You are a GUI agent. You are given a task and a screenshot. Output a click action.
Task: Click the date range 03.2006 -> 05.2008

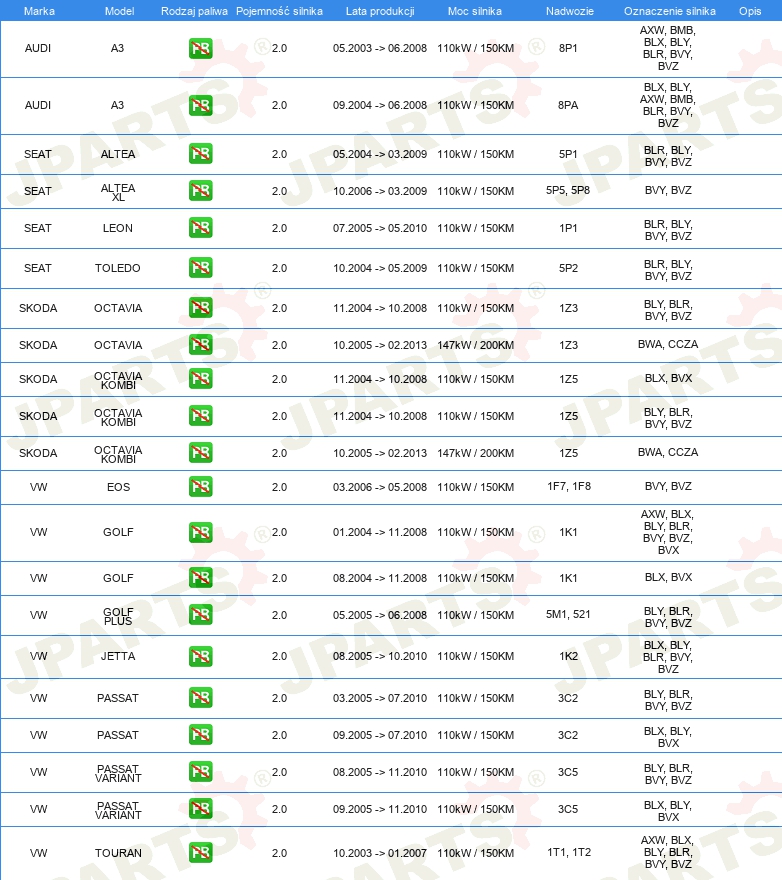click(x=379, y=487)
